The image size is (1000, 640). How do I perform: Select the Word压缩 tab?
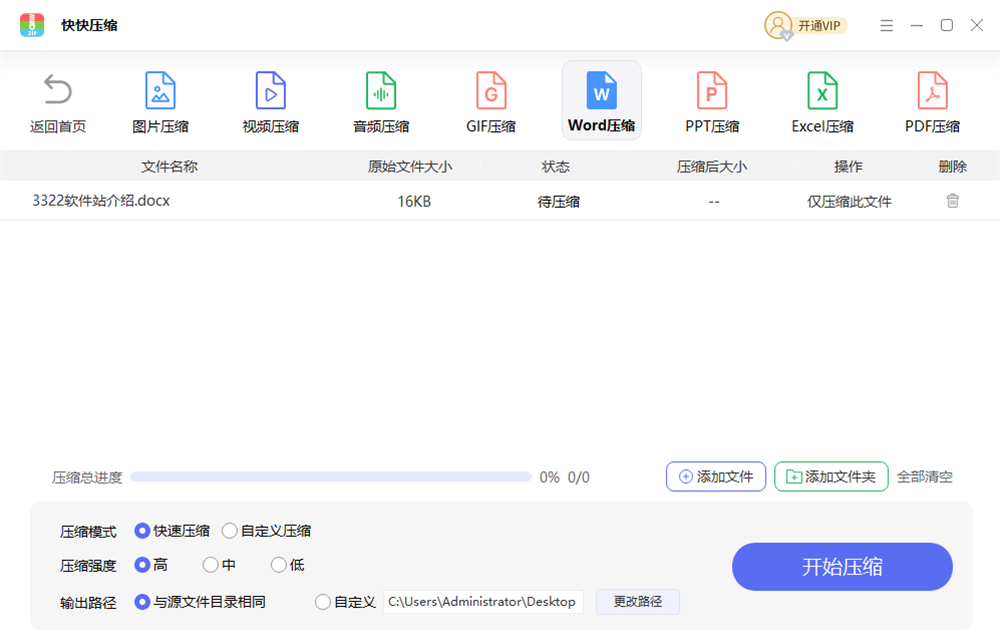pyautogui.click(x=601, y=102)
